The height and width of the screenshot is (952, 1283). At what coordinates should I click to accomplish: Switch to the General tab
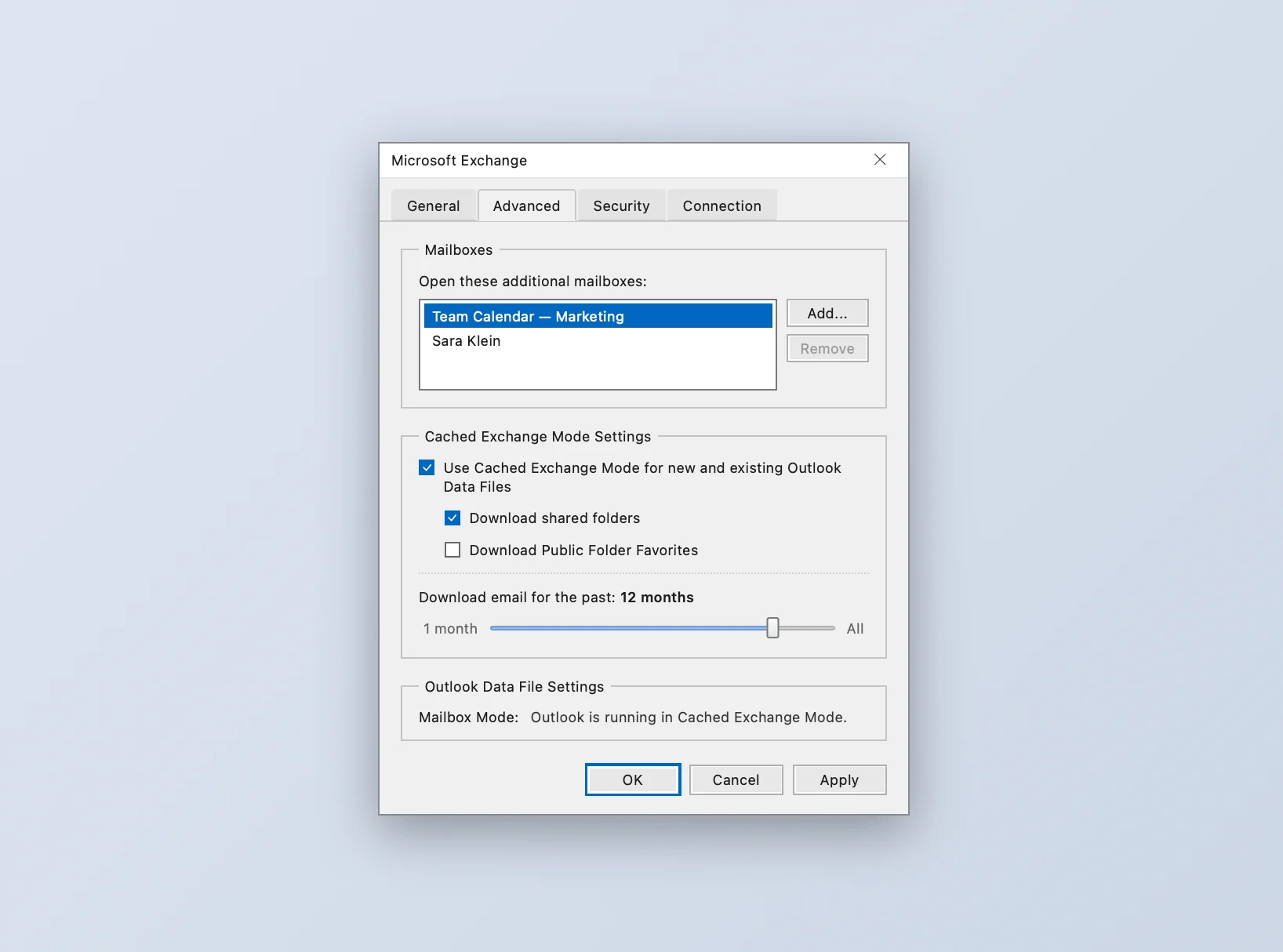[433, 205]
